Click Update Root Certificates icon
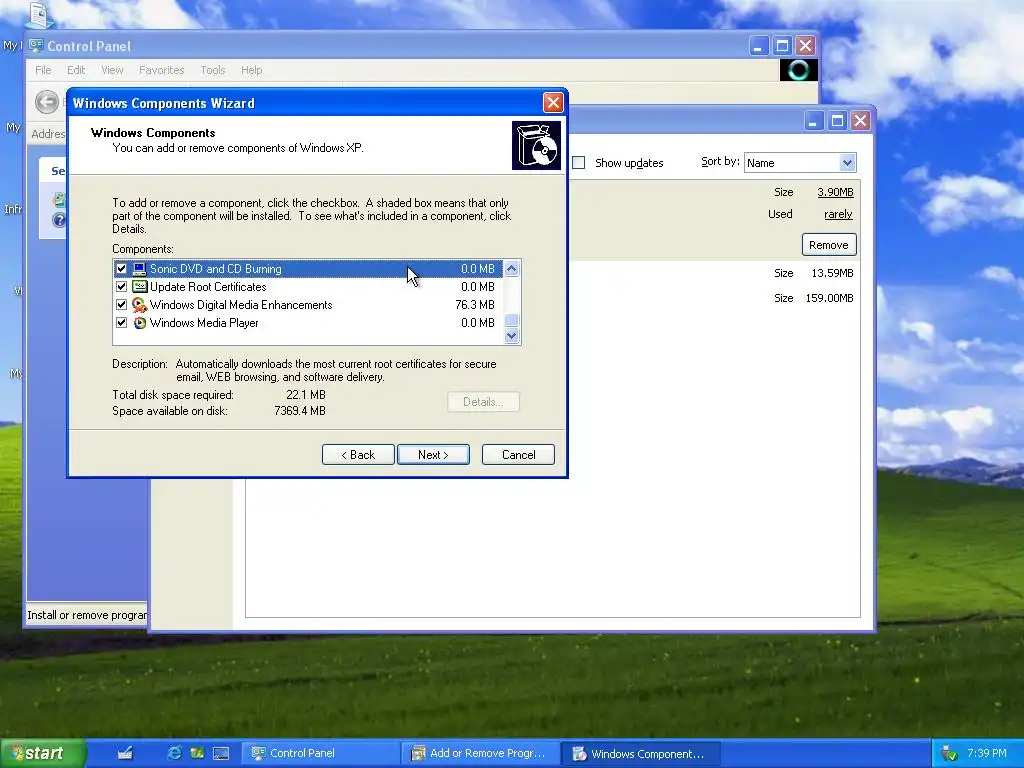 point(139,287)
